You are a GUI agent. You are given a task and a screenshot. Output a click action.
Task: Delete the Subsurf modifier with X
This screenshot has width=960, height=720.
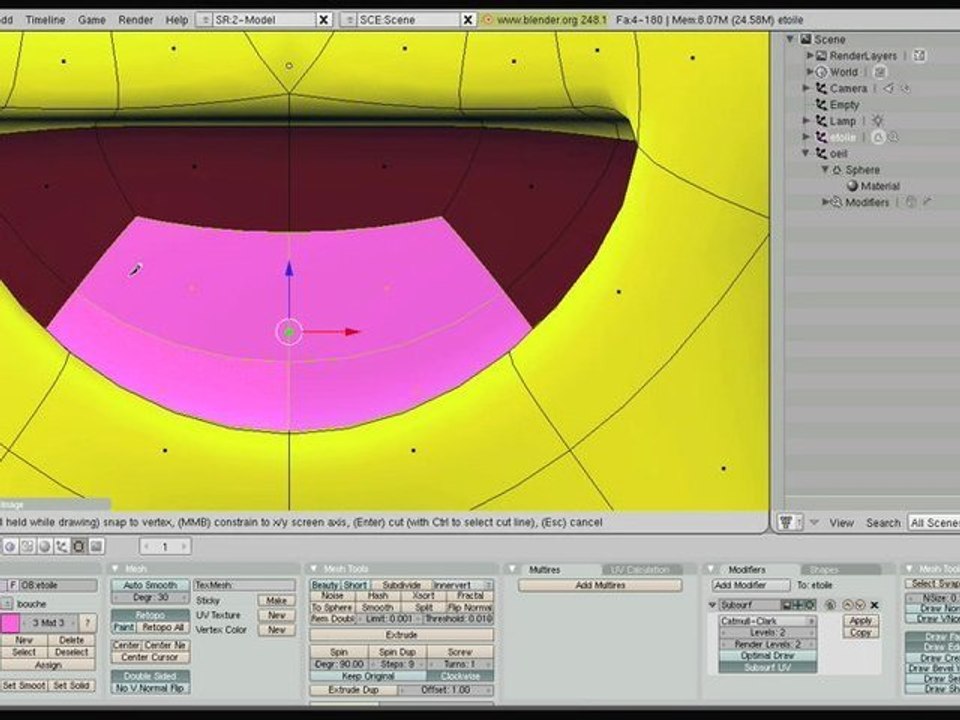pos(875,605)
